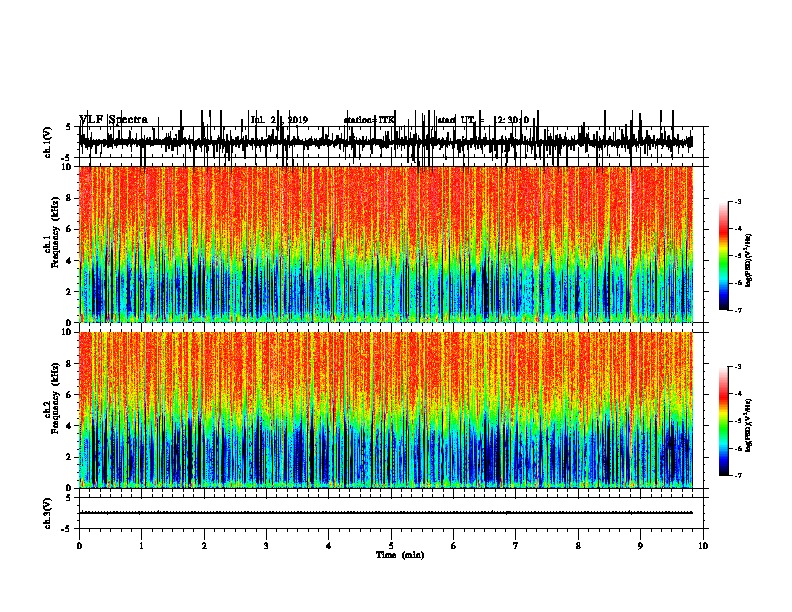Click the 'station=ITK' header label
The image size is (792, 612).
[369, 120]
